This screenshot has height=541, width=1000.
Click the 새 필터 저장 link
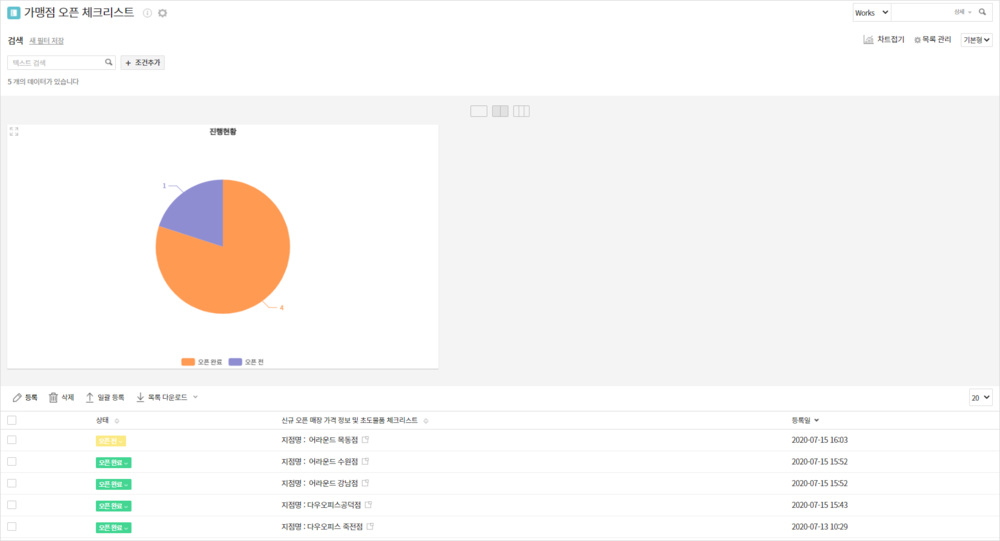click(x=47, y=41)
